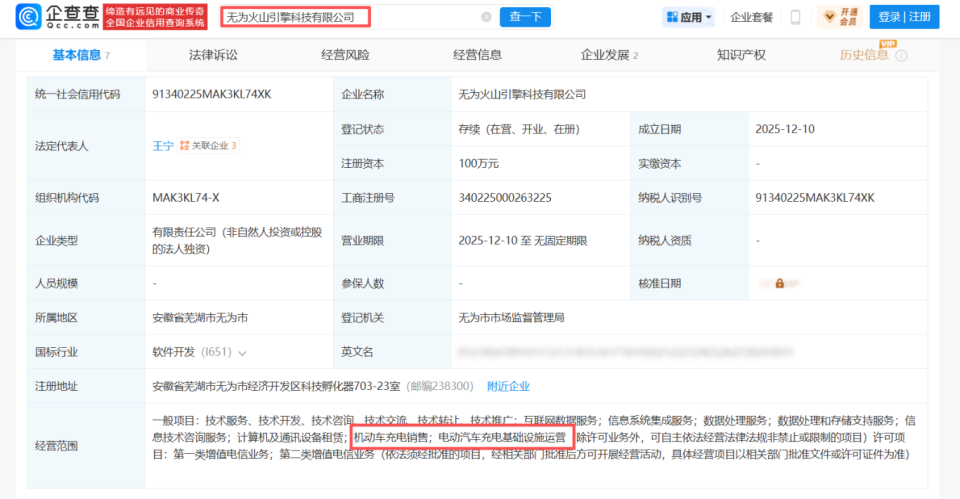
Task: Open the 历史信息 VIP tab
Action: click(864, 55)
